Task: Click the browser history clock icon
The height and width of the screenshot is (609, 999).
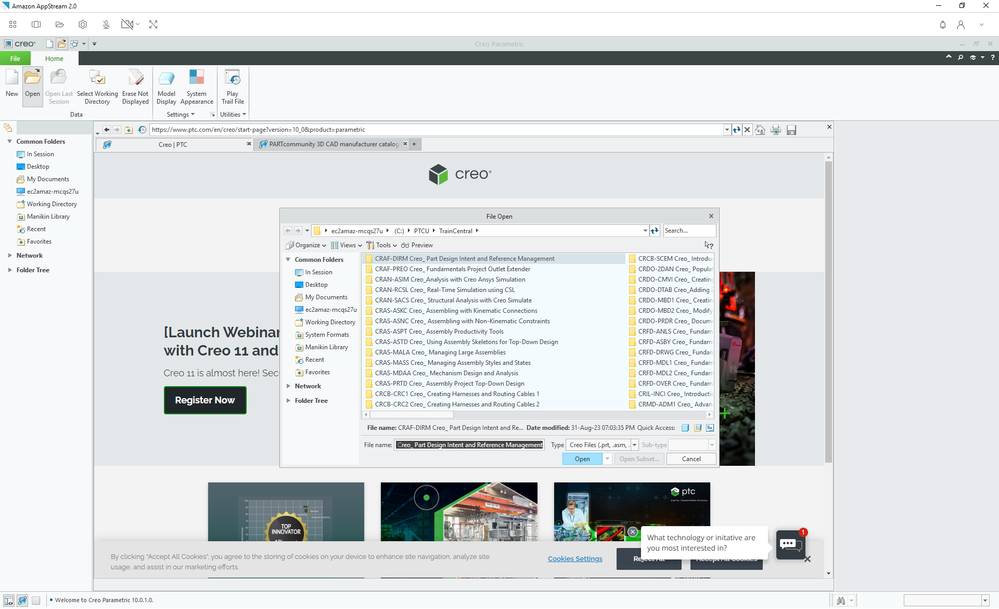Action: [x=142, y=130]
